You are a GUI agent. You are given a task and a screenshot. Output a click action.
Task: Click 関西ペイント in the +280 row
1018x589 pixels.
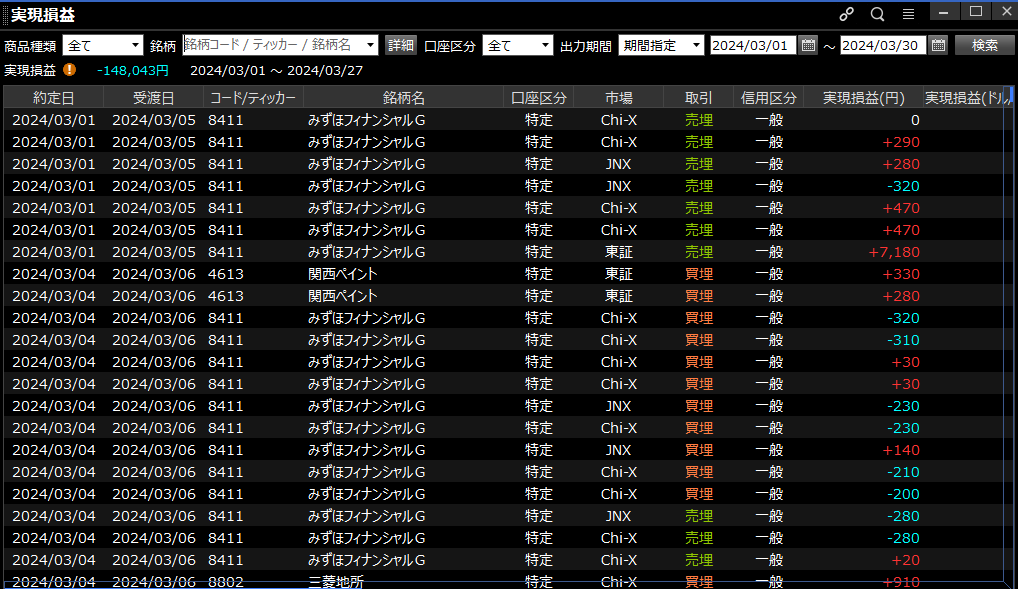point(343,295)
